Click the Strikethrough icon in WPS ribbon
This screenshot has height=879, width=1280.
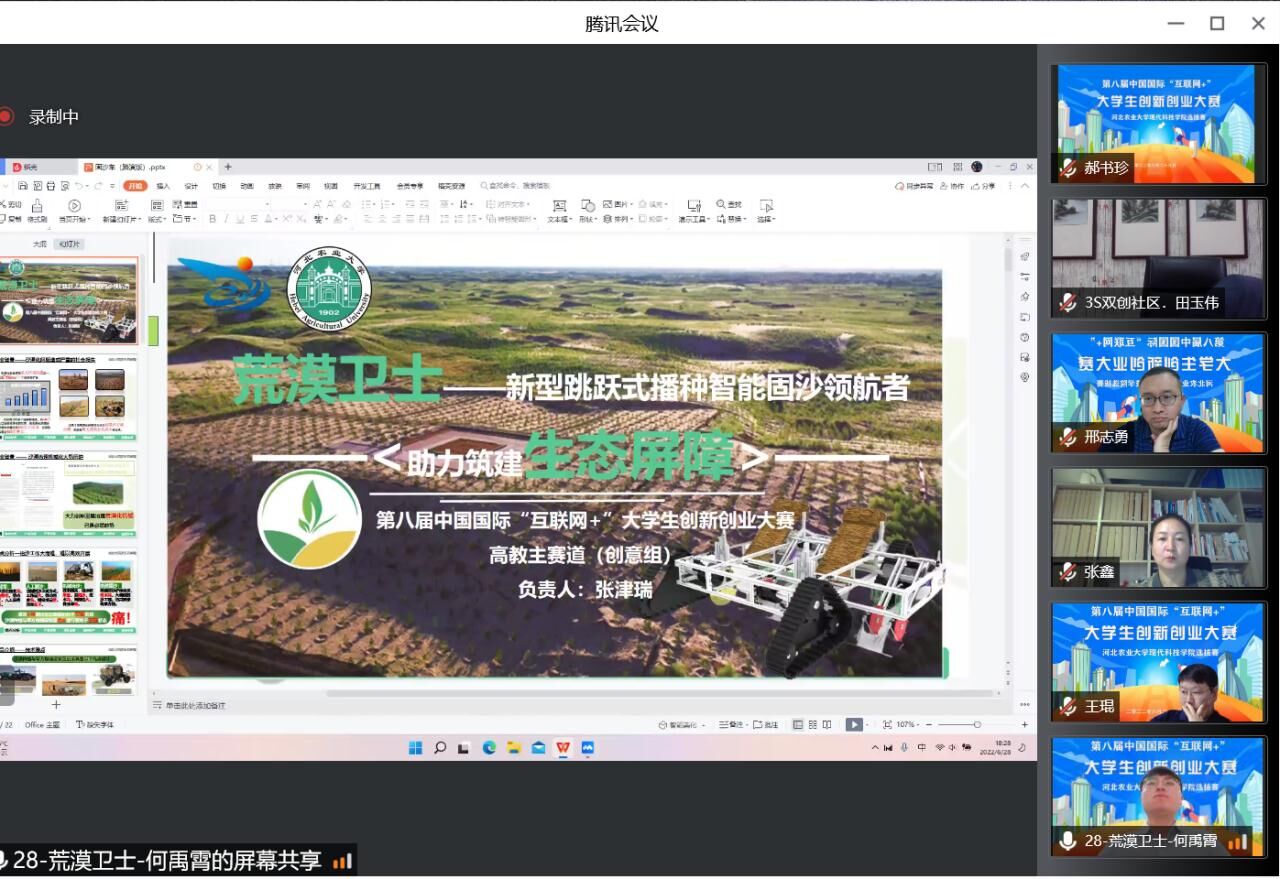[254, 219]
